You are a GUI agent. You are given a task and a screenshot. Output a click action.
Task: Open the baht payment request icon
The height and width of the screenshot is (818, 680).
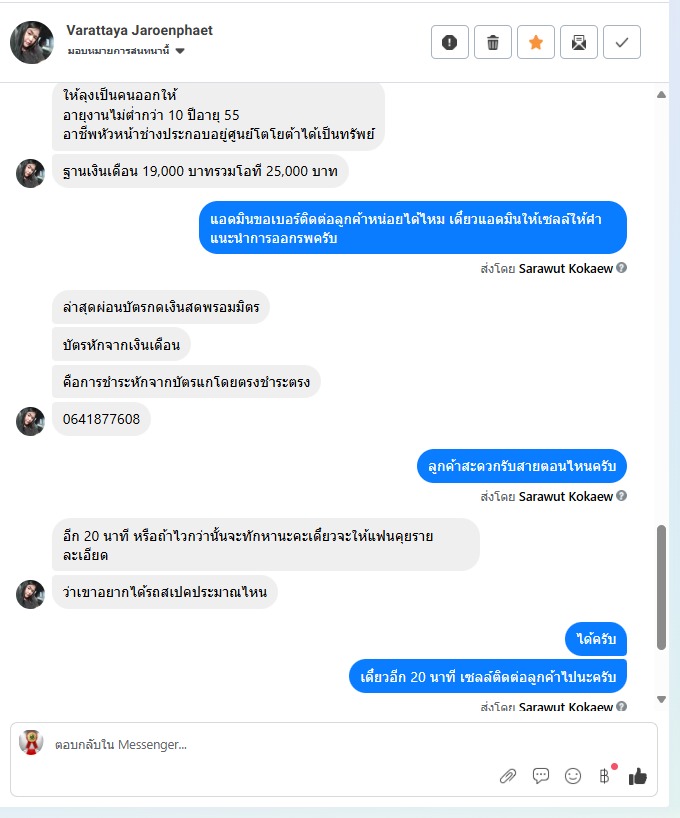[x=604, y=776]
